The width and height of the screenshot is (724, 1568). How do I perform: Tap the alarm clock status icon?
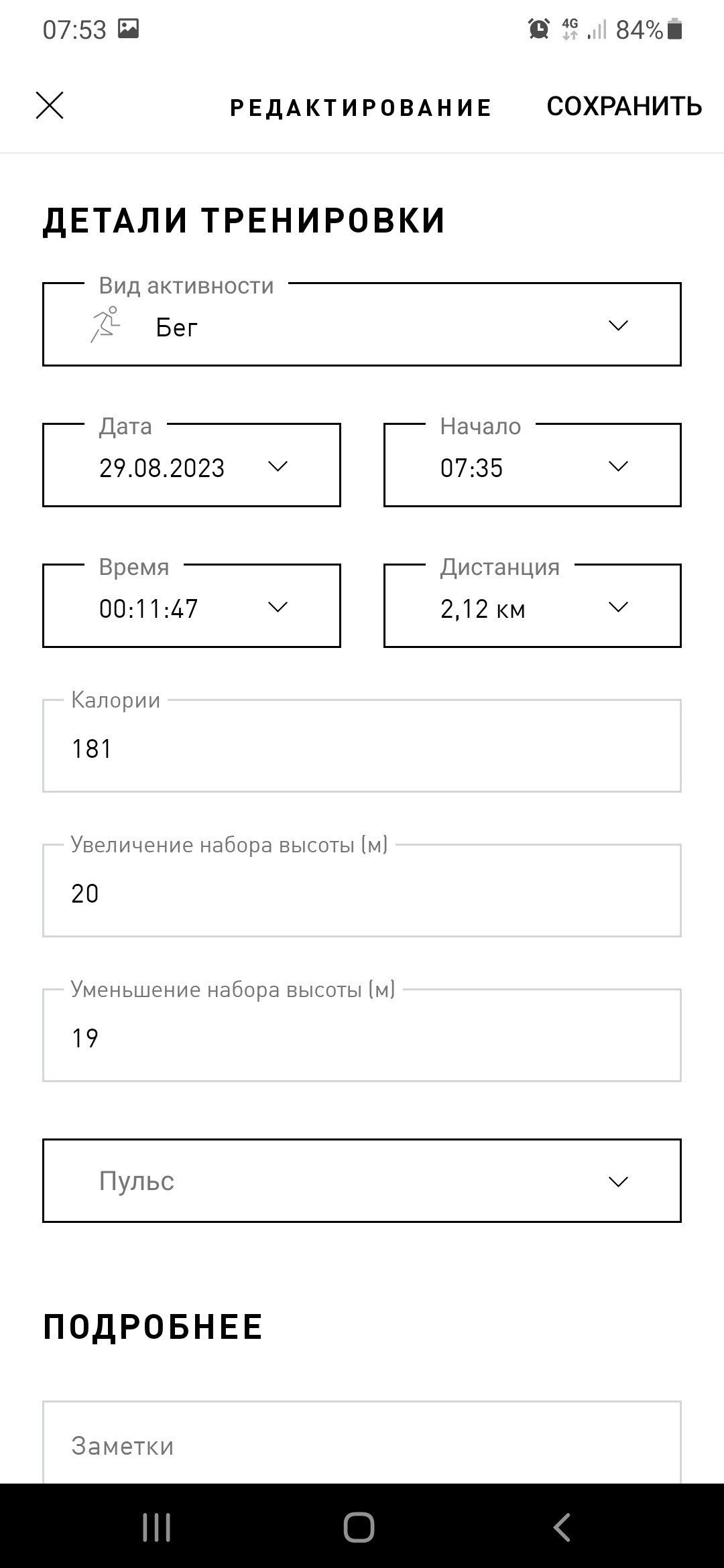tap(539, 29)
